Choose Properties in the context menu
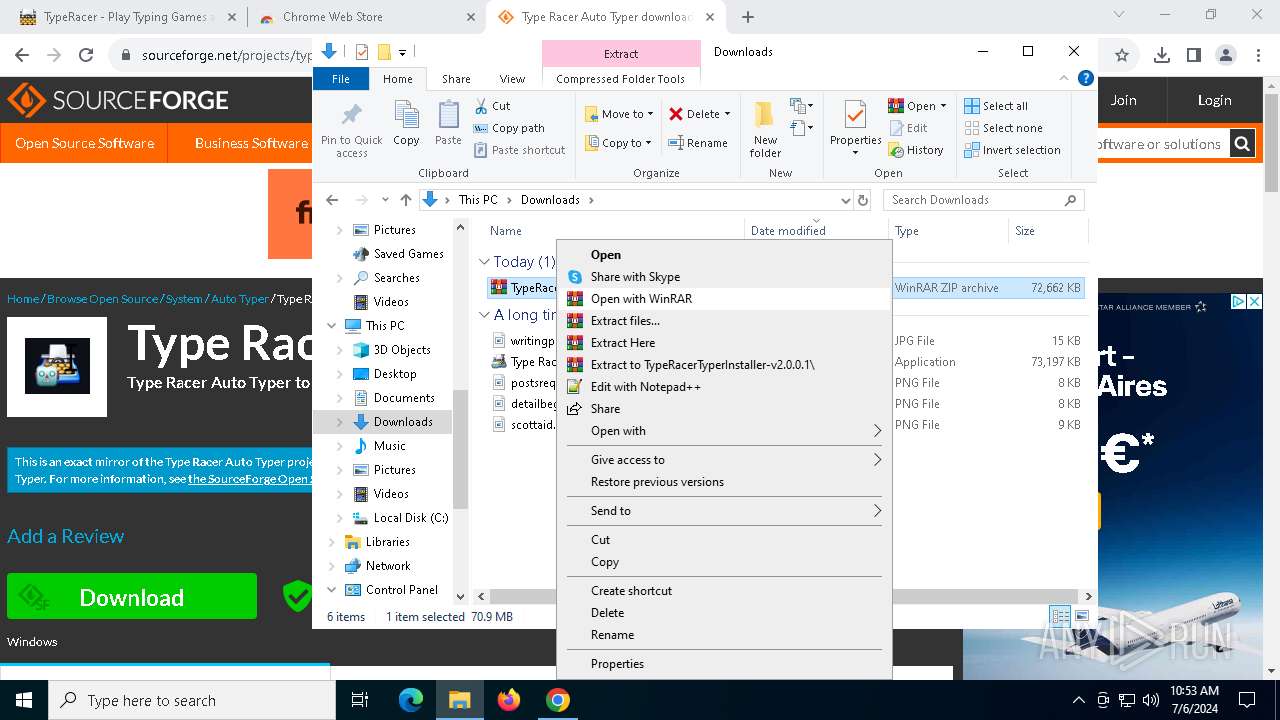This screenshot has height=720, width=1280. [x=723, y=664]
